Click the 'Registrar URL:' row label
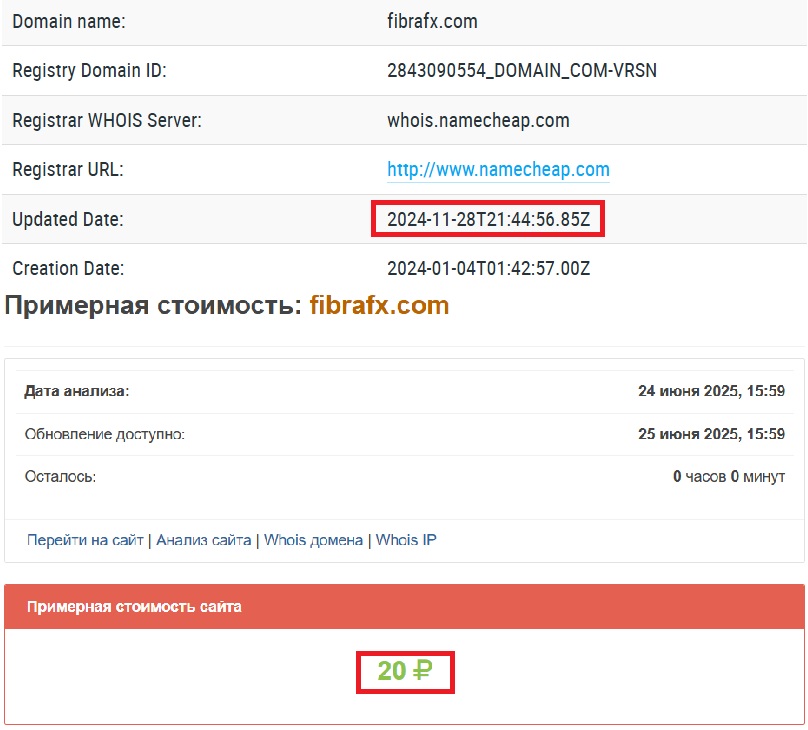Viewport: 808px width, 730px height. coord(67,170)
